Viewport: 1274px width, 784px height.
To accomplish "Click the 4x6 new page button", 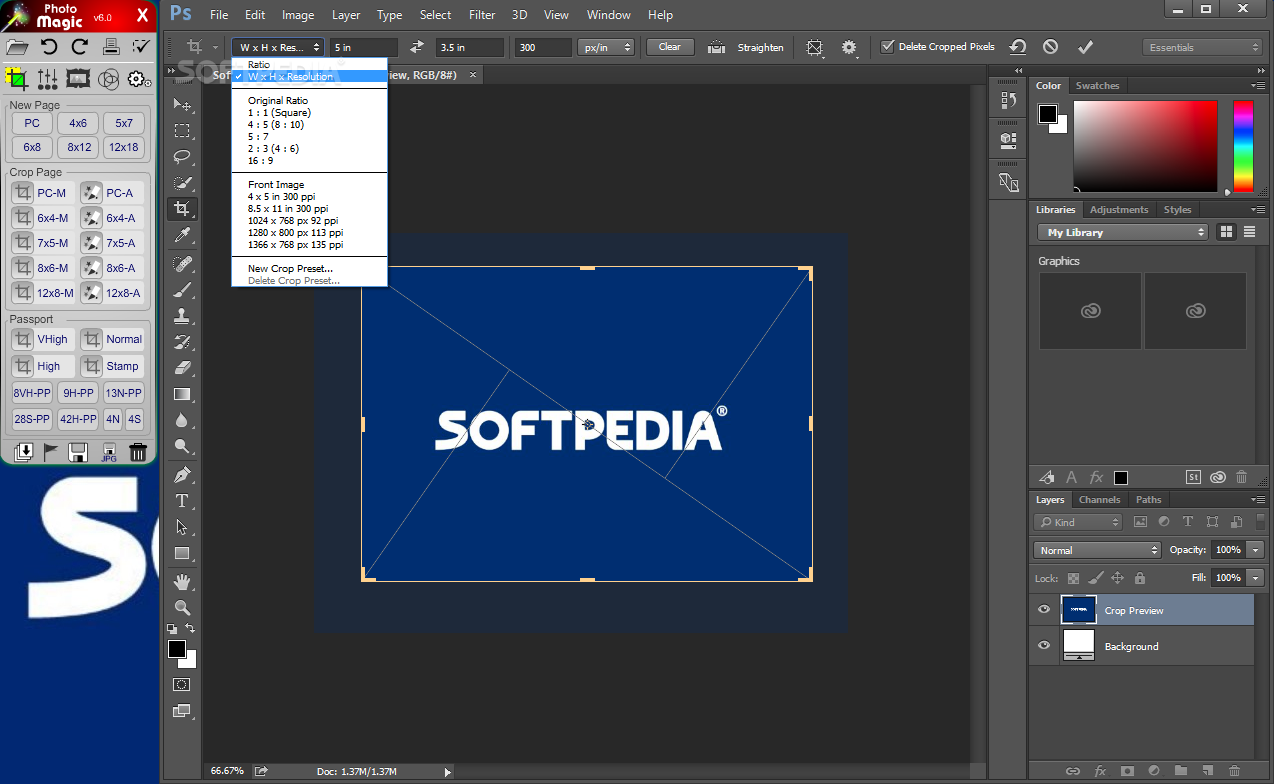I will click(78, 123).
